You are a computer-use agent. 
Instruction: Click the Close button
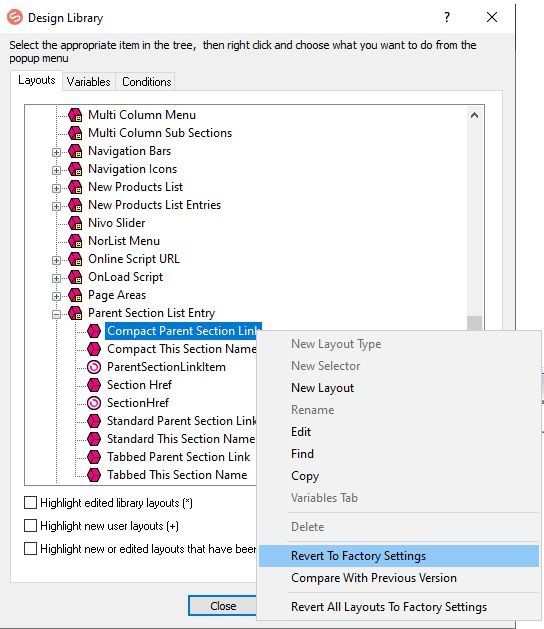223,606
